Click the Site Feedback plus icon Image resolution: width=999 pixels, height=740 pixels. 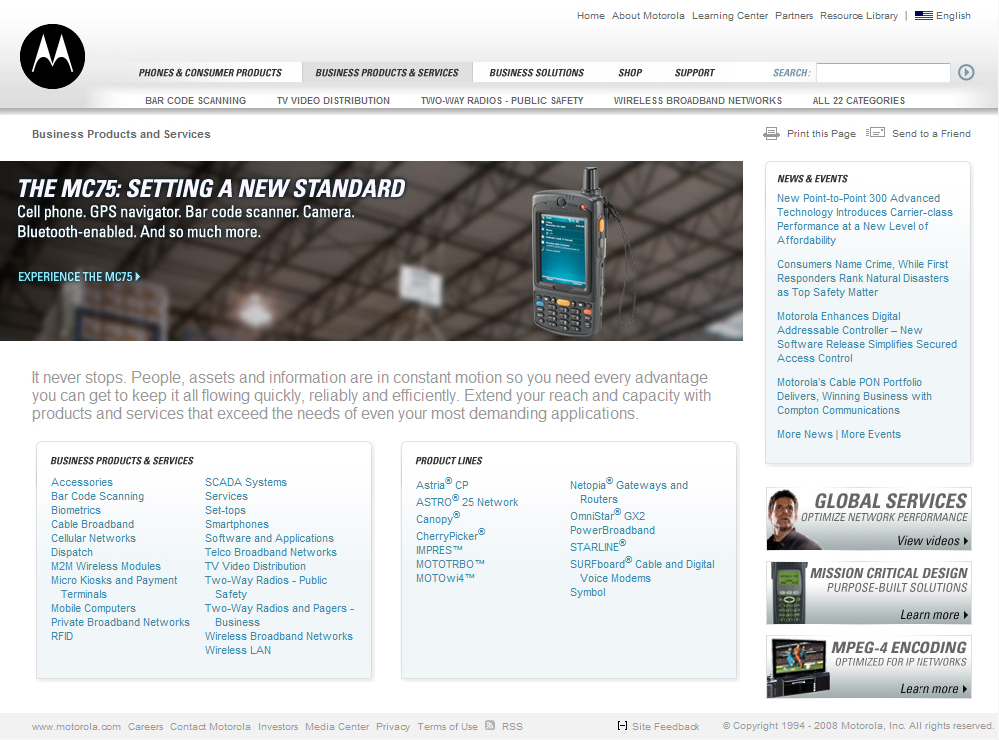click(x=623, y=726)
